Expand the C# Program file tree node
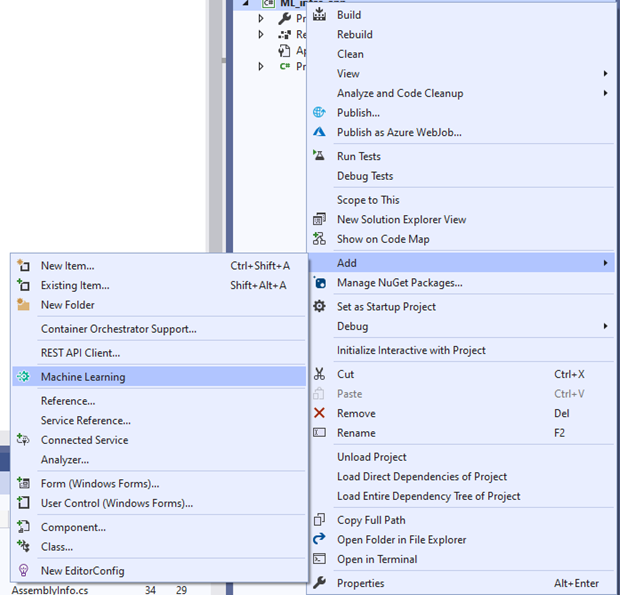This screenshot has width=620, height=595. 261,66
